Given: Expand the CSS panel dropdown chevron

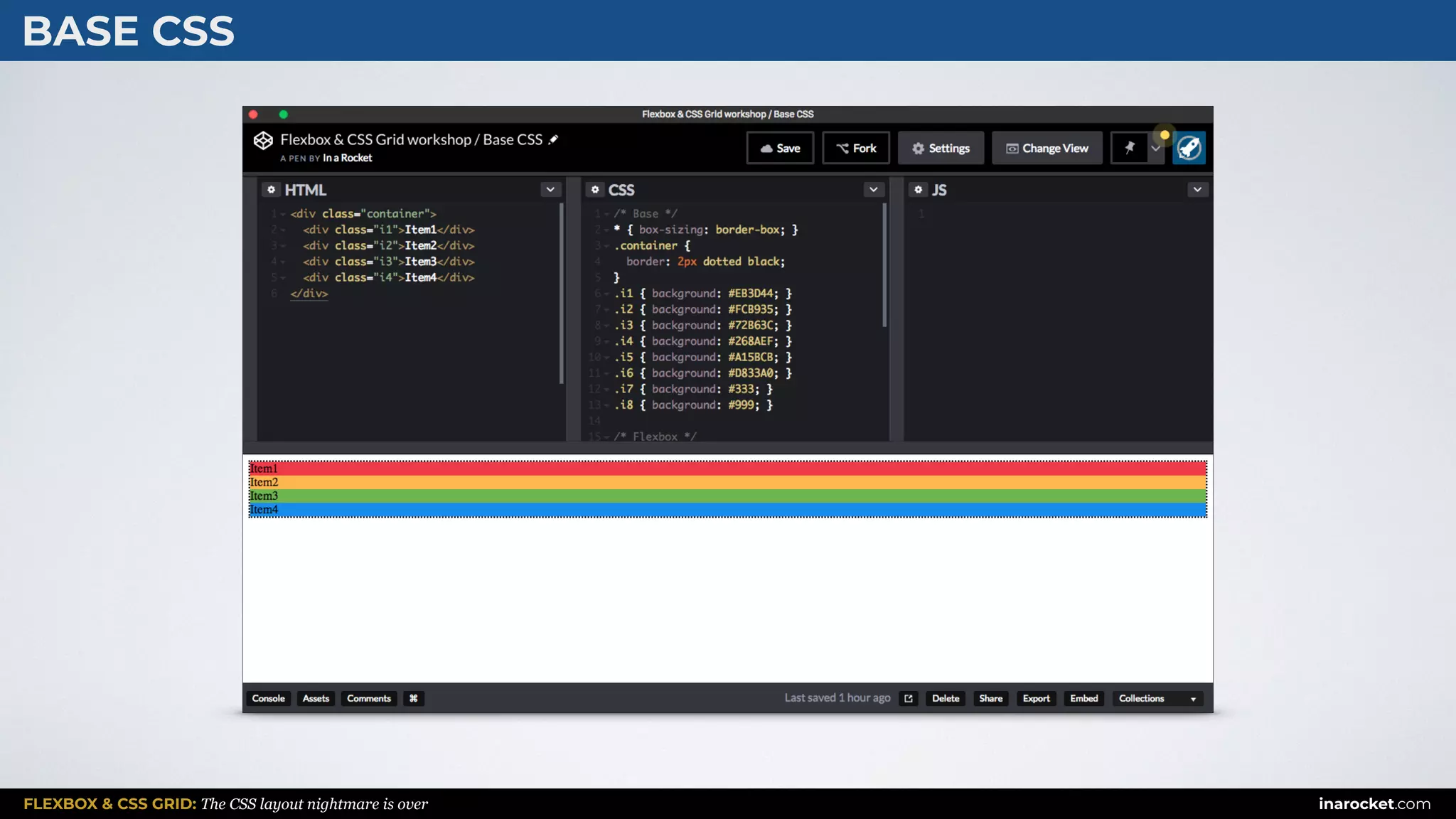Looking at the screenshot, I should 874,190.
